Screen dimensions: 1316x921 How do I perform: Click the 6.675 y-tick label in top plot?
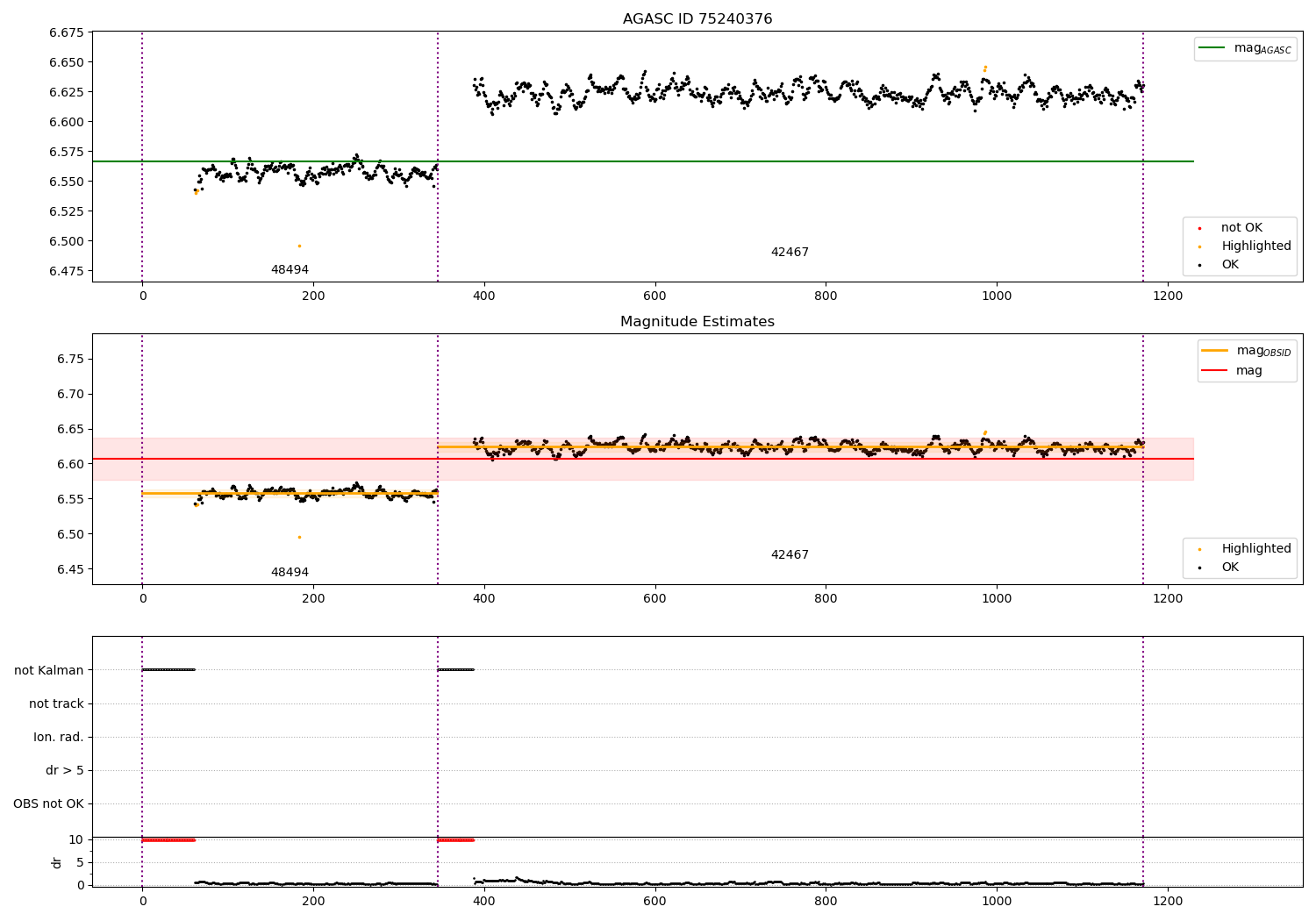[67, 33]
